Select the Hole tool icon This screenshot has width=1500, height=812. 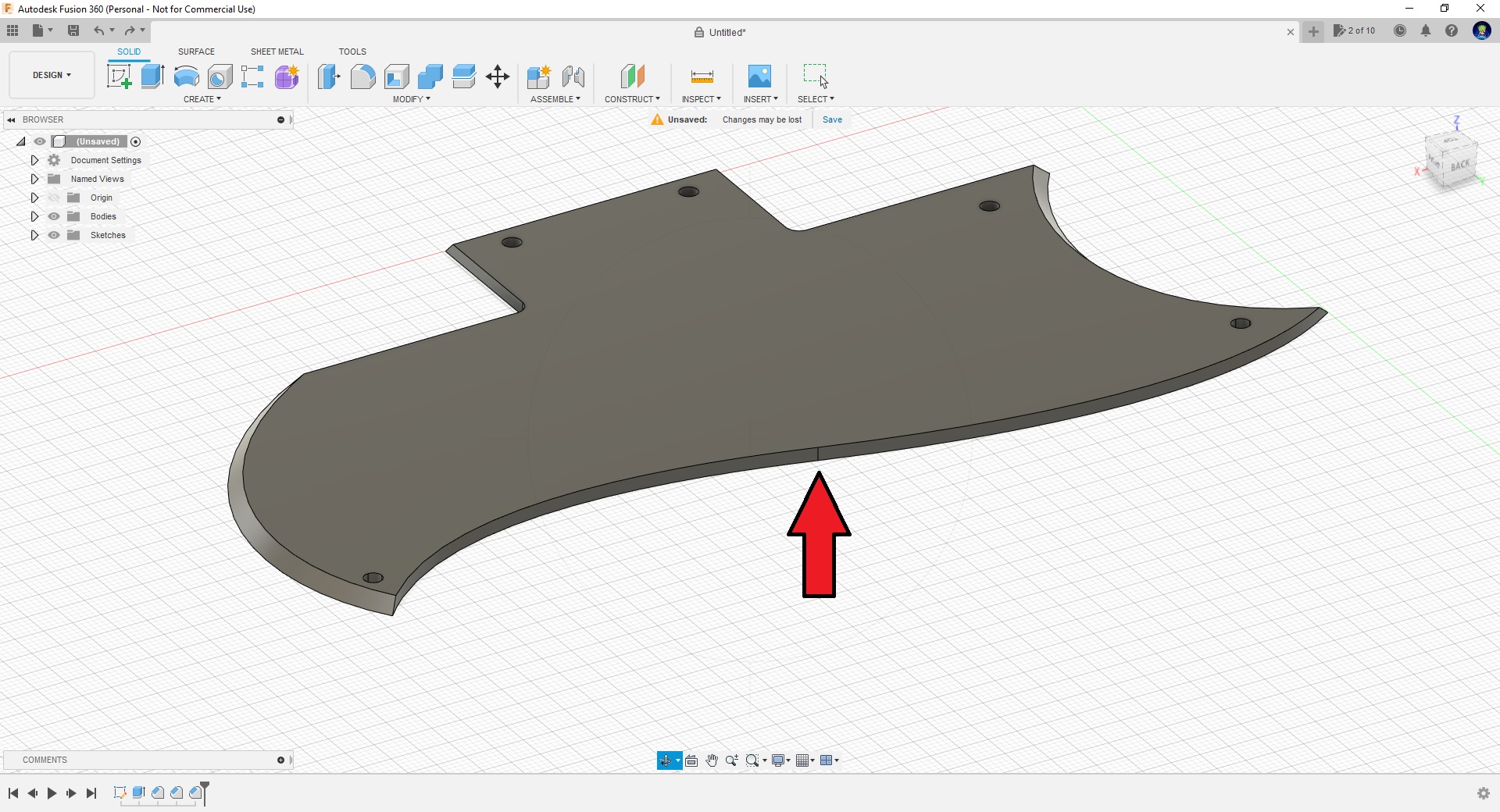pos(220,77)
